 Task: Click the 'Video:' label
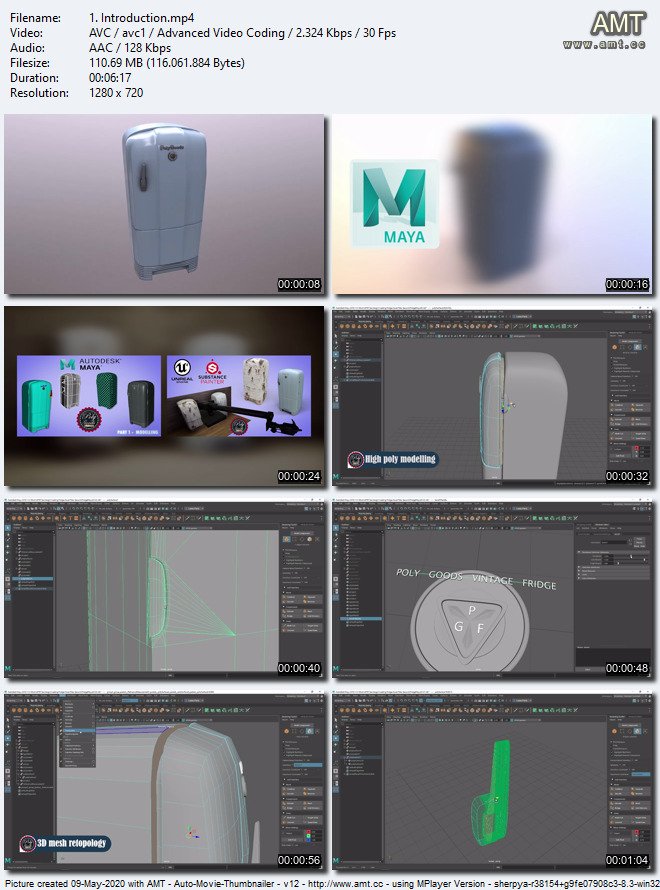(26, 33)
